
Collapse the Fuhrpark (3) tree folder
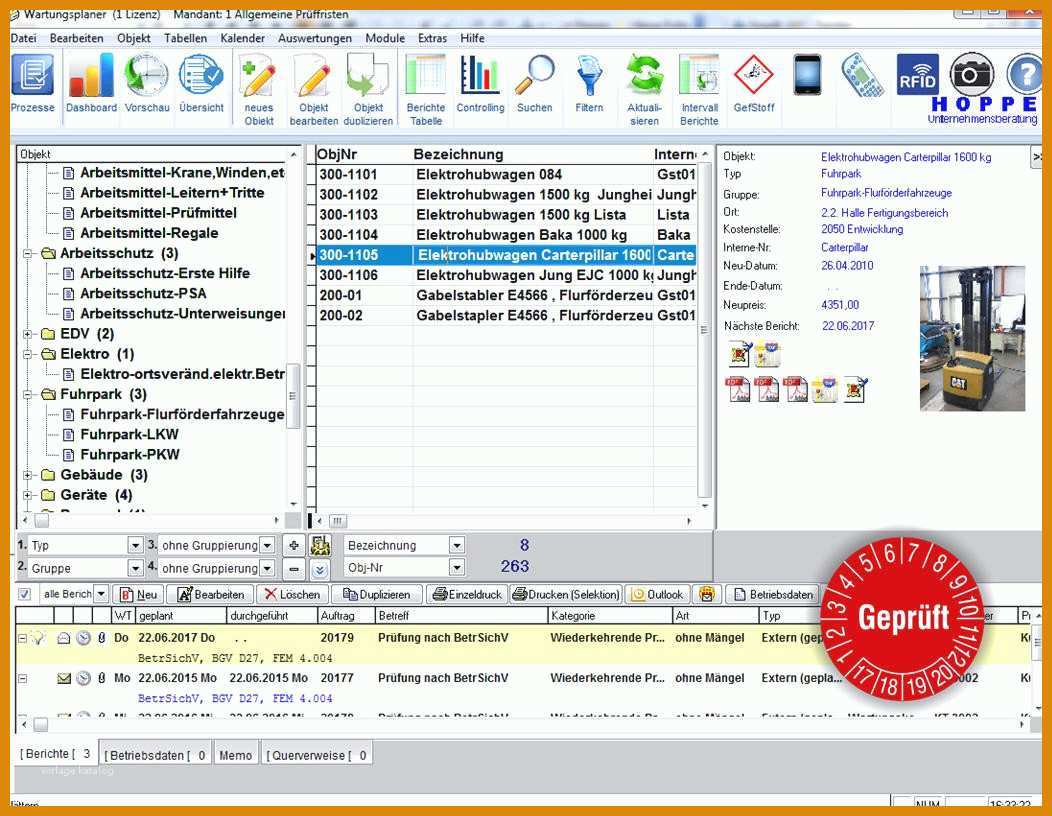(x=28, y=394)
